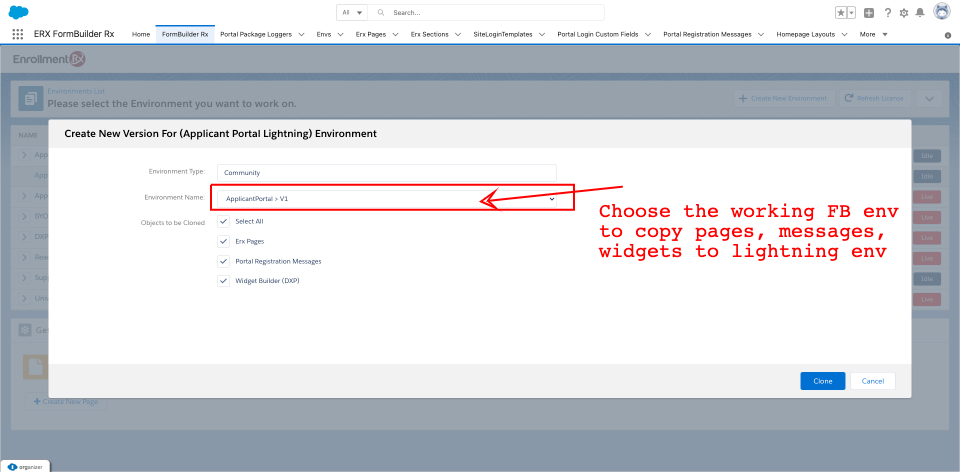The width and height of the screenshot is (960, 472).
Task: Toggle the Widget Builder (DXP) checkbox
Action: [x=223, y=281]
